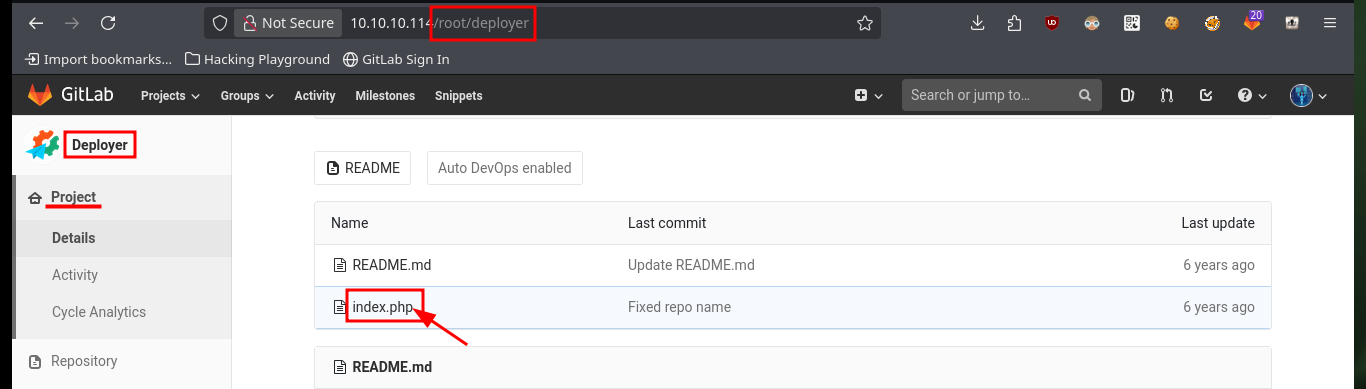Click the Auto DevOps enabled button

[505, 168]
